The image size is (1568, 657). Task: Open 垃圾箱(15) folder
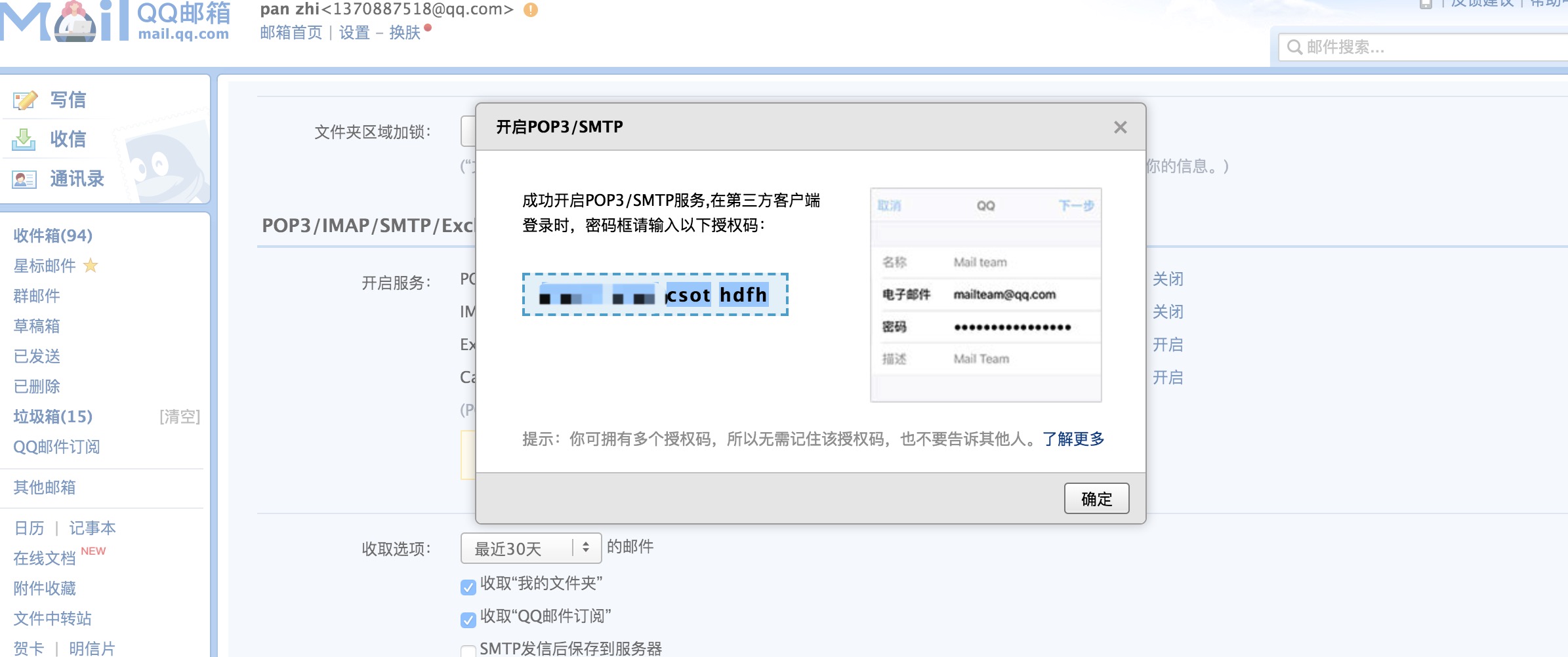pos(53,416)
